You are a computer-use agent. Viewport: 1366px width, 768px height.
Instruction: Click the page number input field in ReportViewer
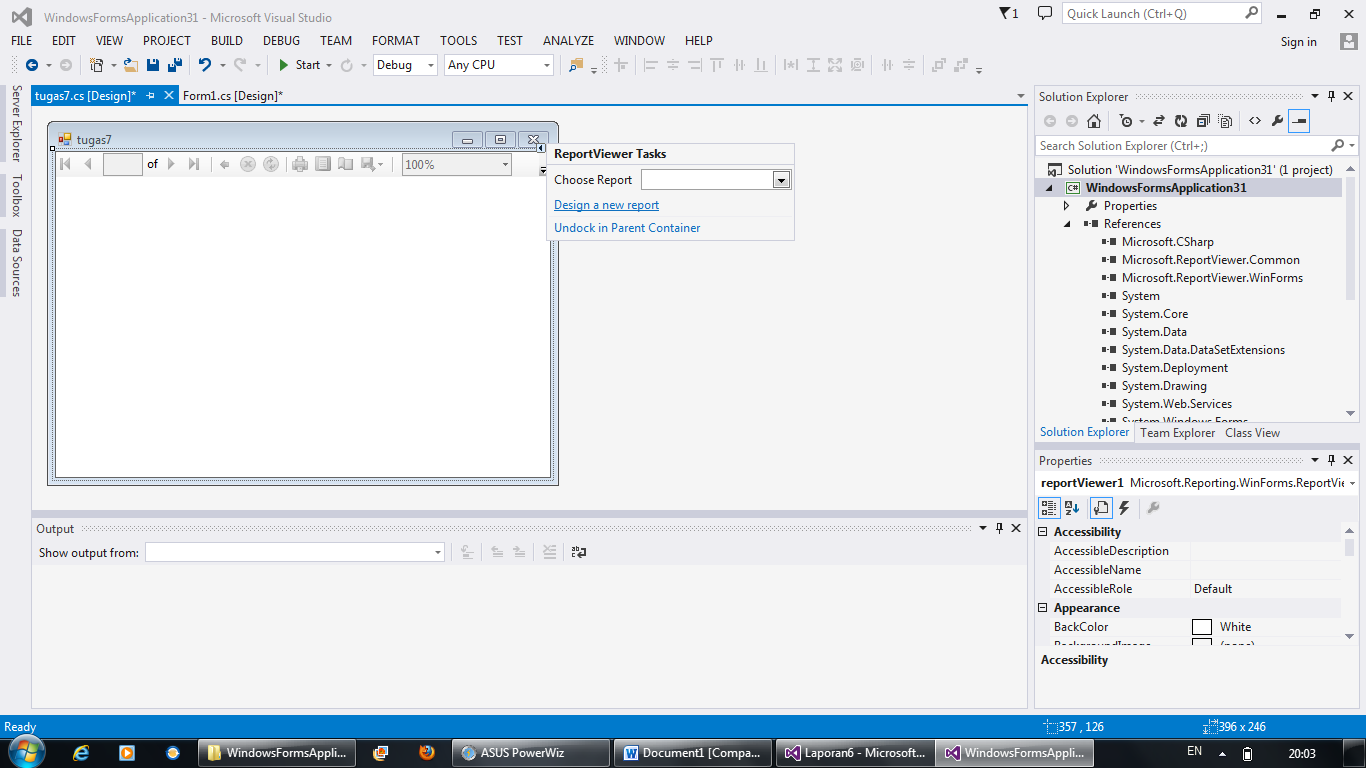tap(122, 164)
